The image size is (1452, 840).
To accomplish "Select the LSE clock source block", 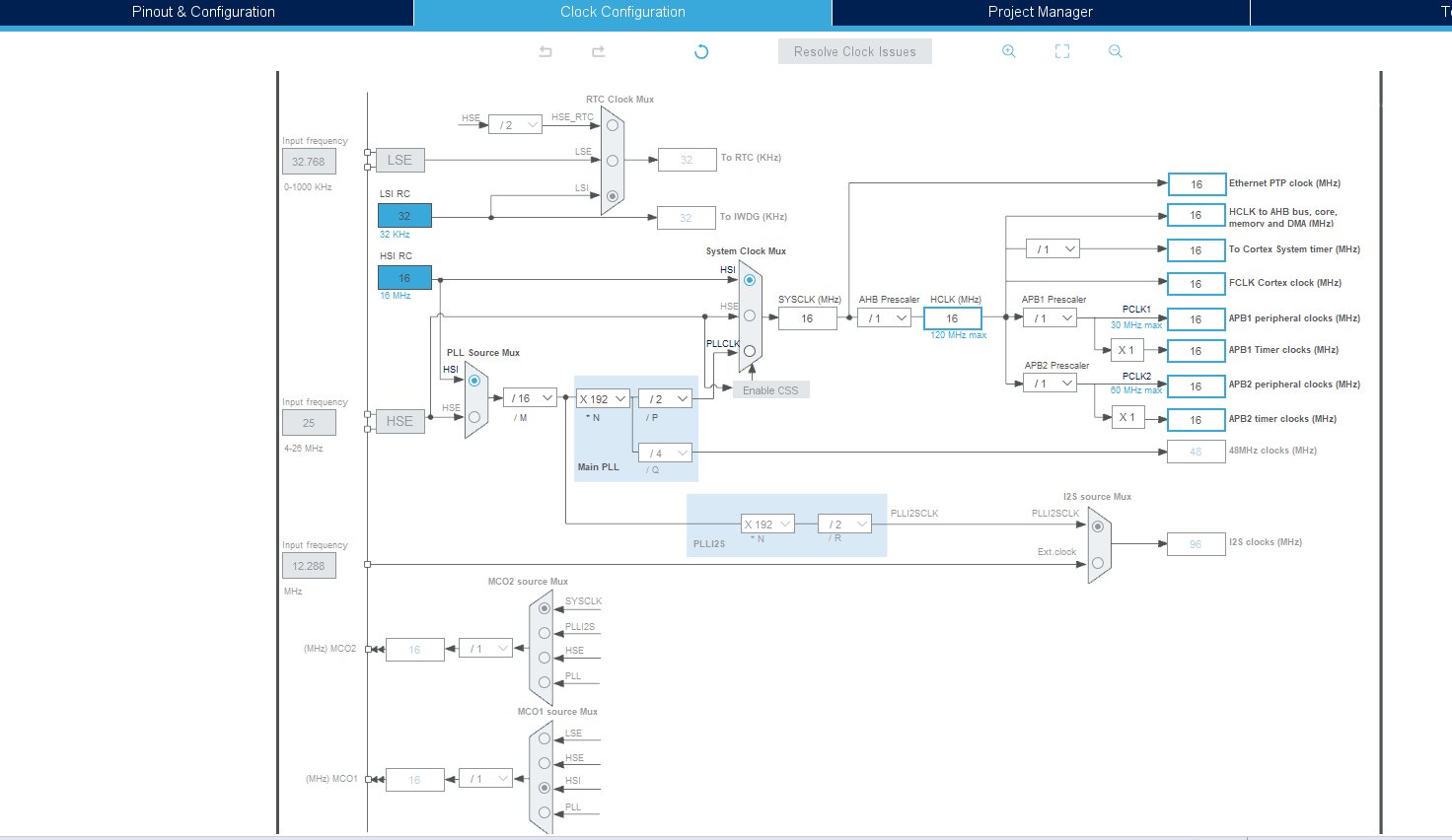I will pyautogui.click(x=399, y=160).
